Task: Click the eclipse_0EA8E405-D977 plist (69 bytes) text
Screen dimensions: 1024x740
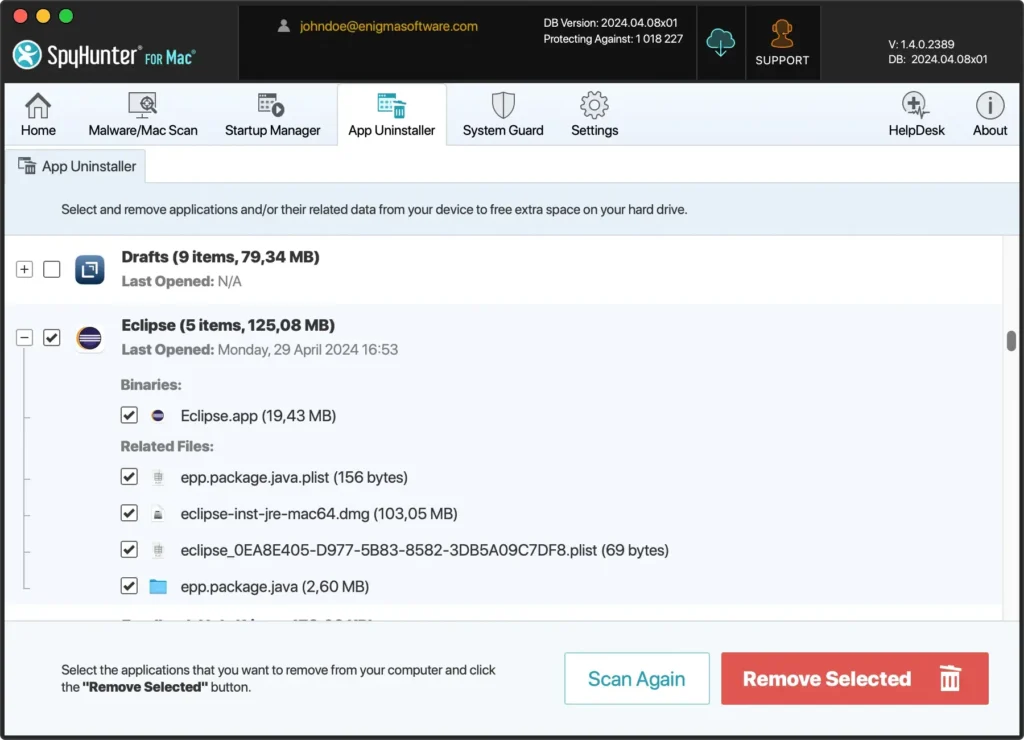Action: tap(424, 551)
